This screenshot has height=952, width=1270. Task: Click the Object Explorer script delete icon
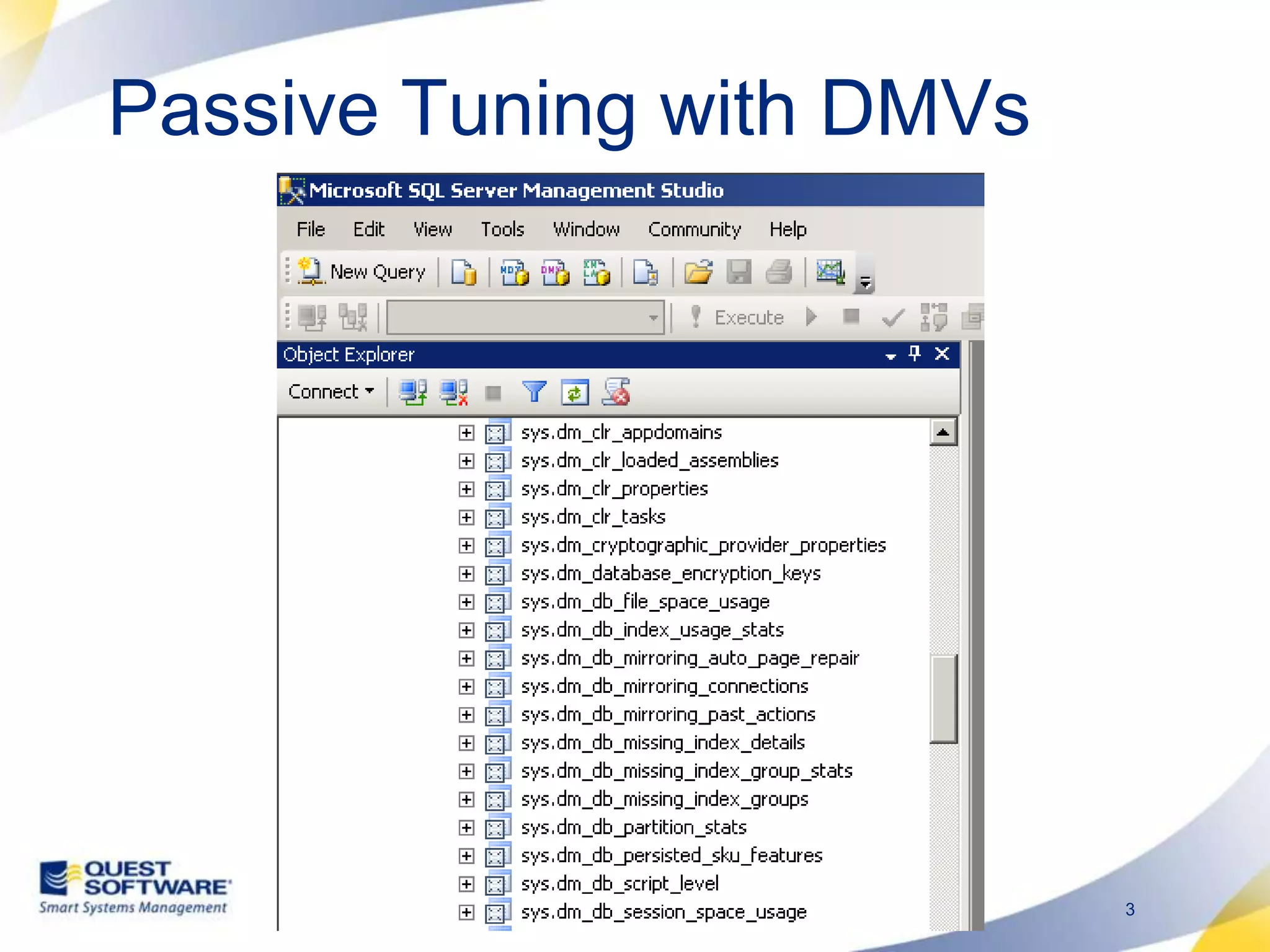tap(616, 392)
